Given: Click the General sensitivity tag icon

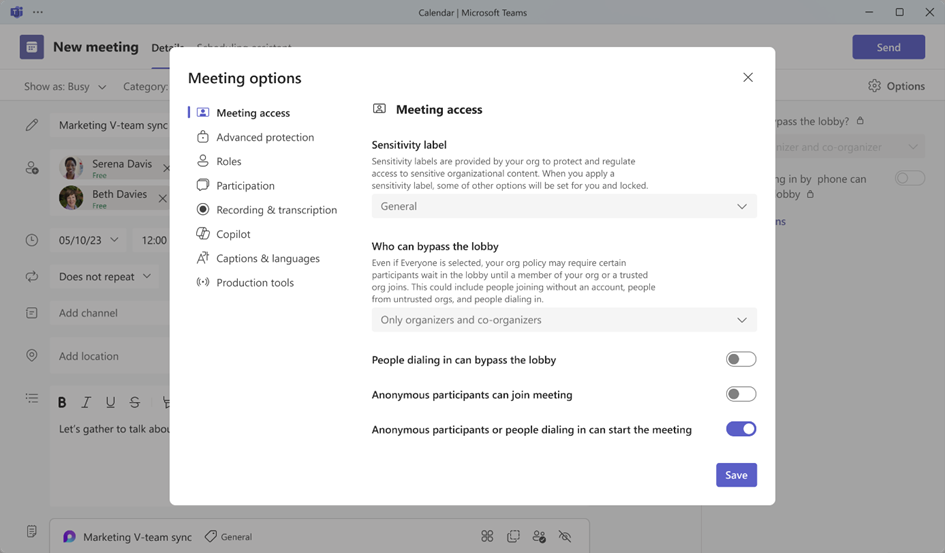Looking at the screenshot, I should [x=210, y=536].
